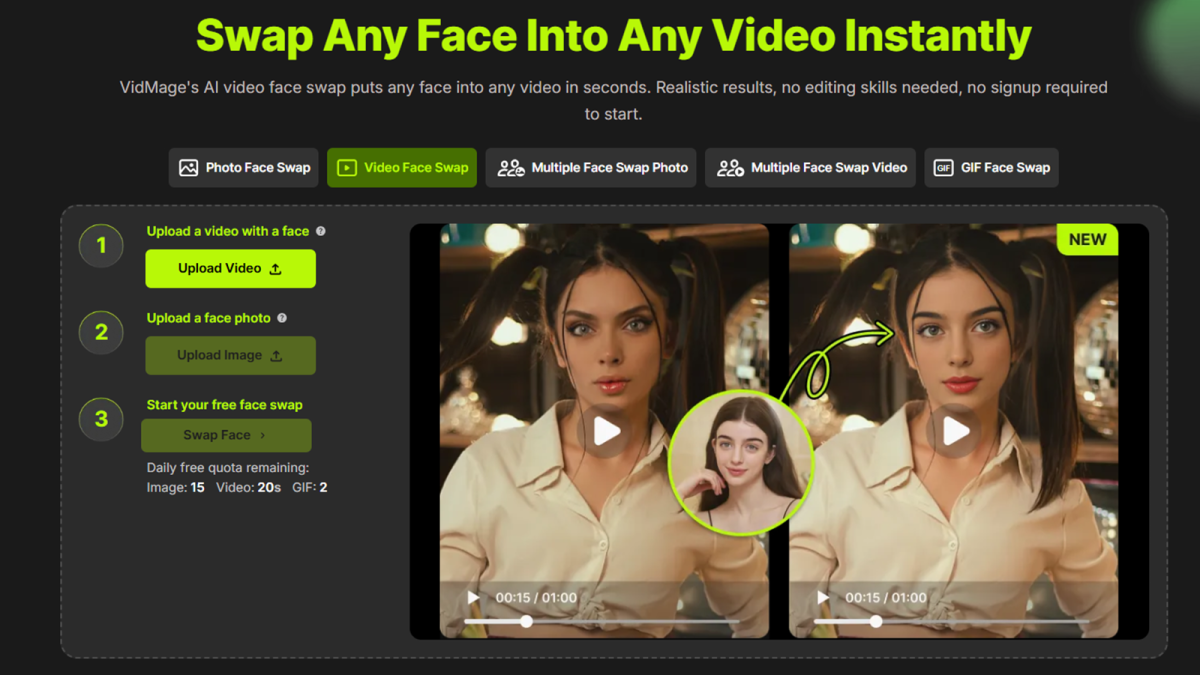Select the Video Face Swap tab

point(402,168)
